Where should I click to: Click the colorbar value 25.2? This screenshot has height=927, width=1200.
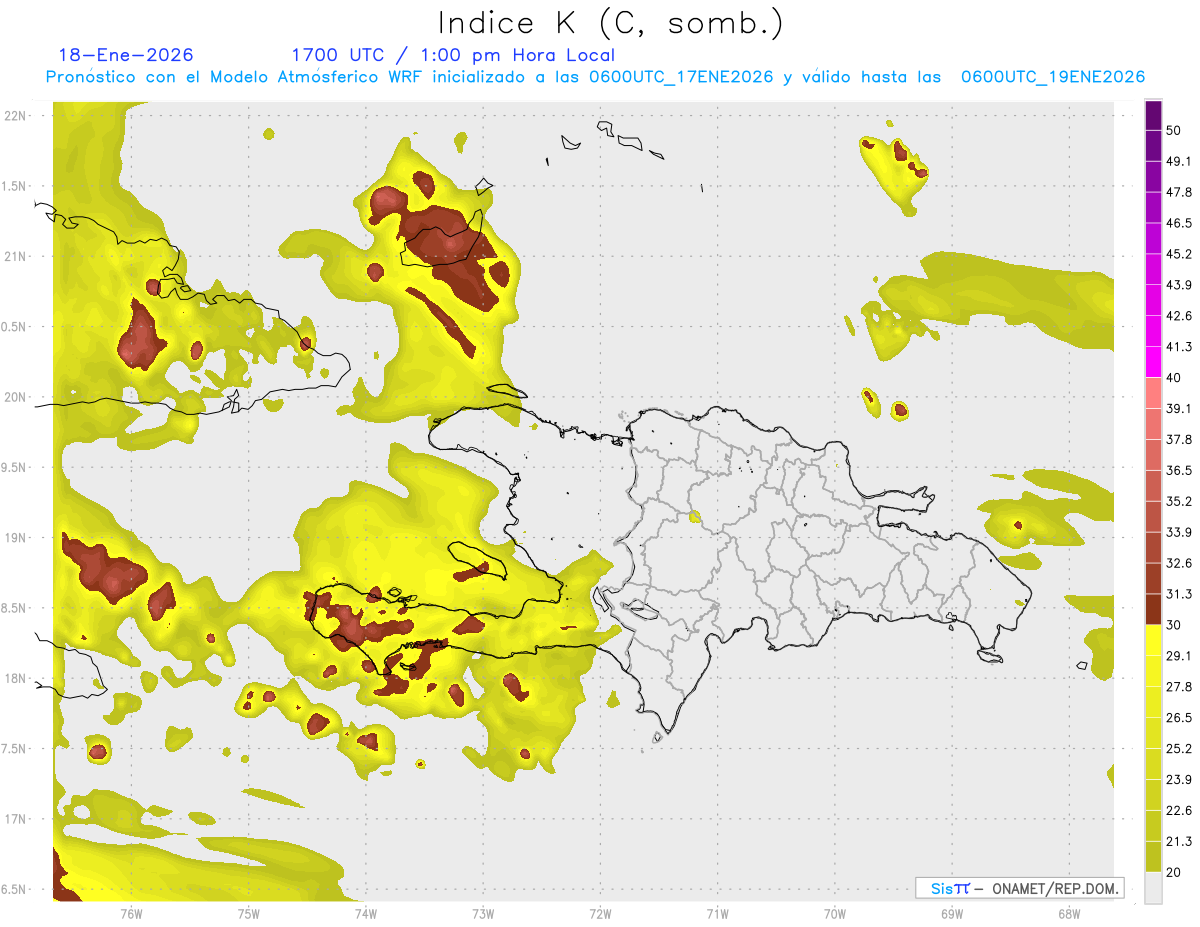(x=1179, y=748)
